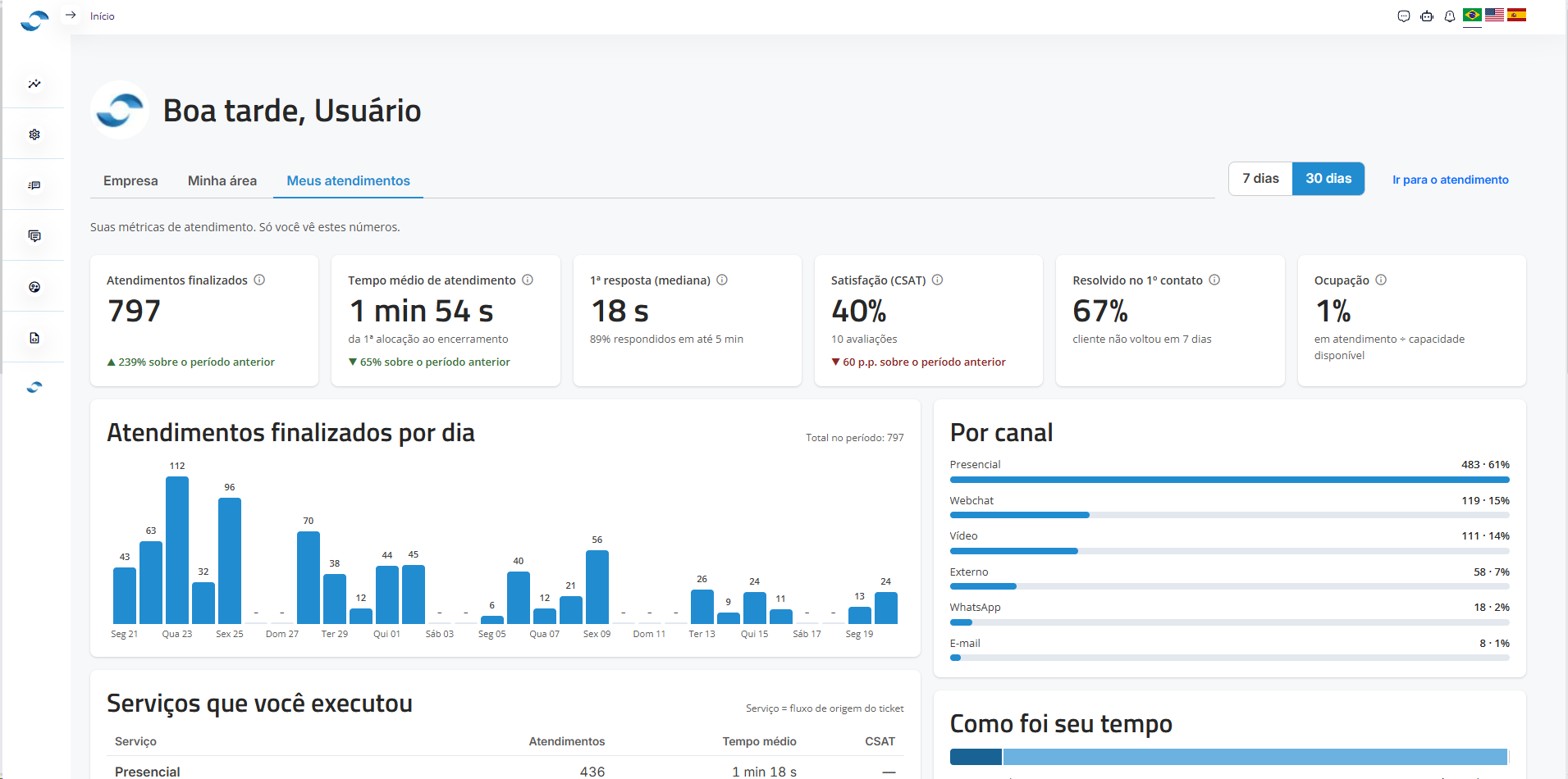Switch language with the Spain flag
Viewport: 1568px width, 779px height.
(1516, 15)
